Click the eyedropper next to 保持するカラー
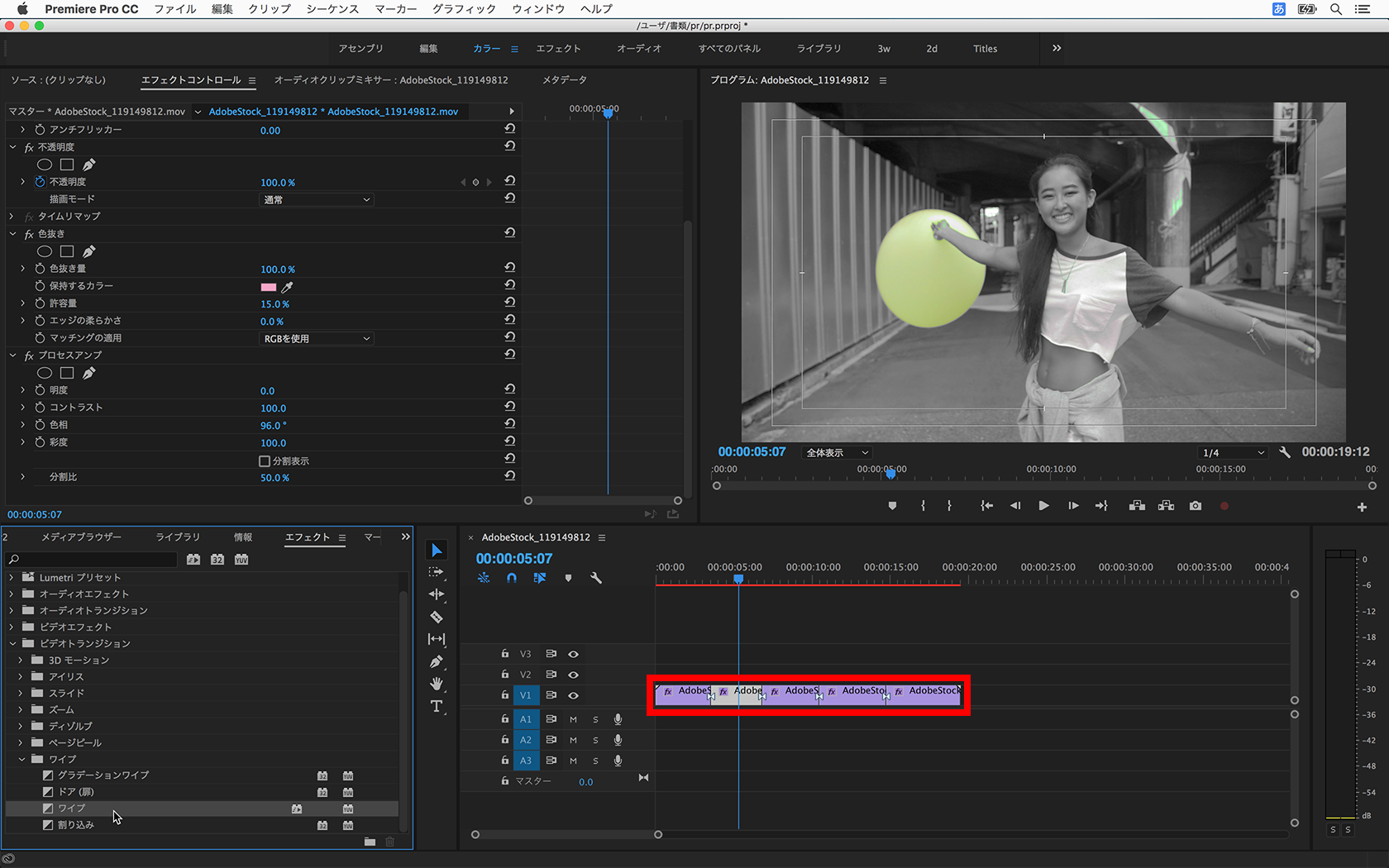Image resolution: width=1389 pixels, height=868 pixels. [287, 287]
